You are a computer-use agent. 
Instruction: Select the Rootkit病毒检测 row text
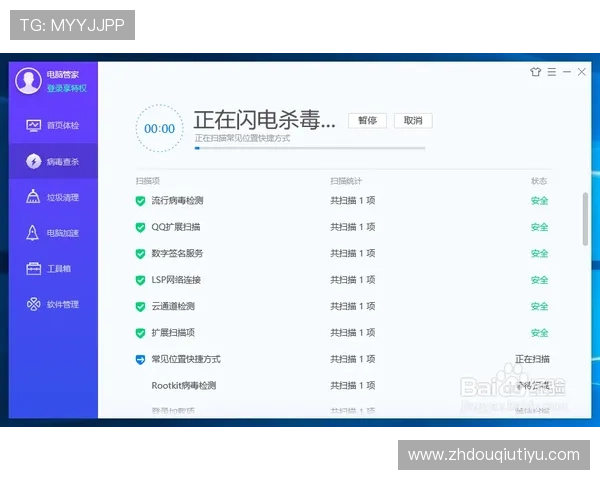pos(184,385)
